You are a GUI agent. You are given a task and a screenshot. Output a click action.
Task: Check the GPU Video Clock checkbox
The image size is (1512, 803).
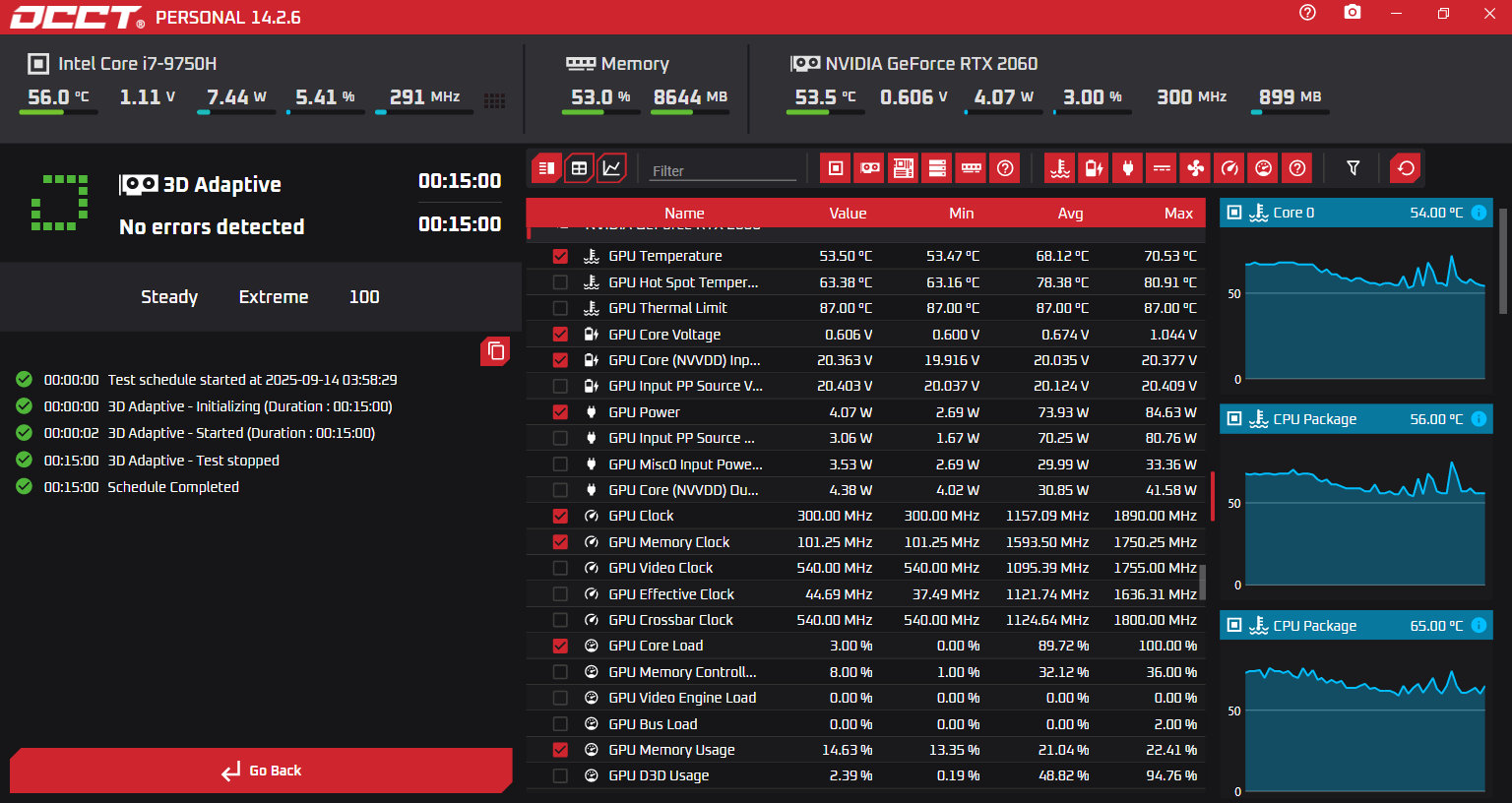pos(560,568)
